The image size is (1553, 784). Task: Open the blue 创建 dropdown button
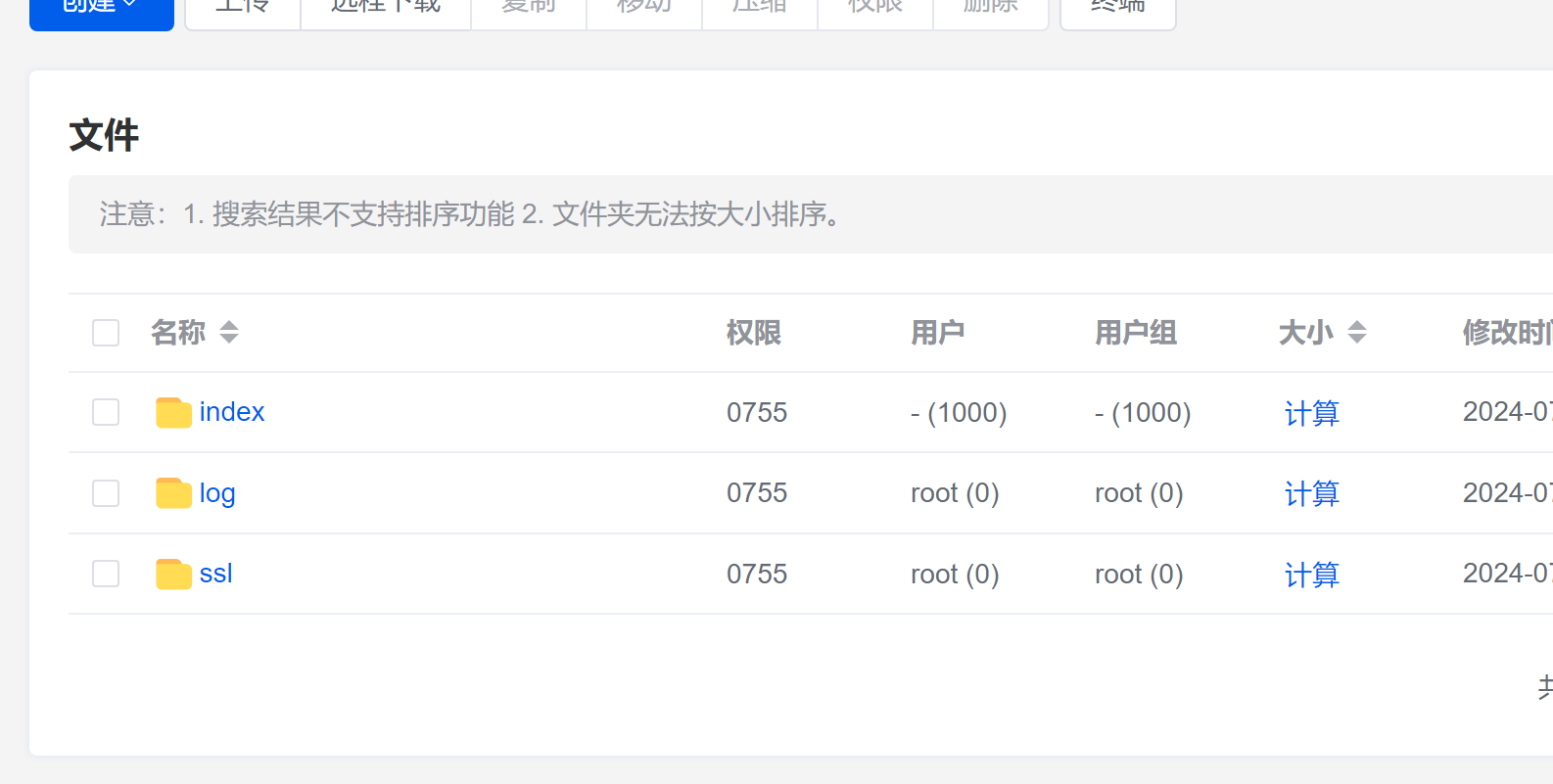coord(102,10)
